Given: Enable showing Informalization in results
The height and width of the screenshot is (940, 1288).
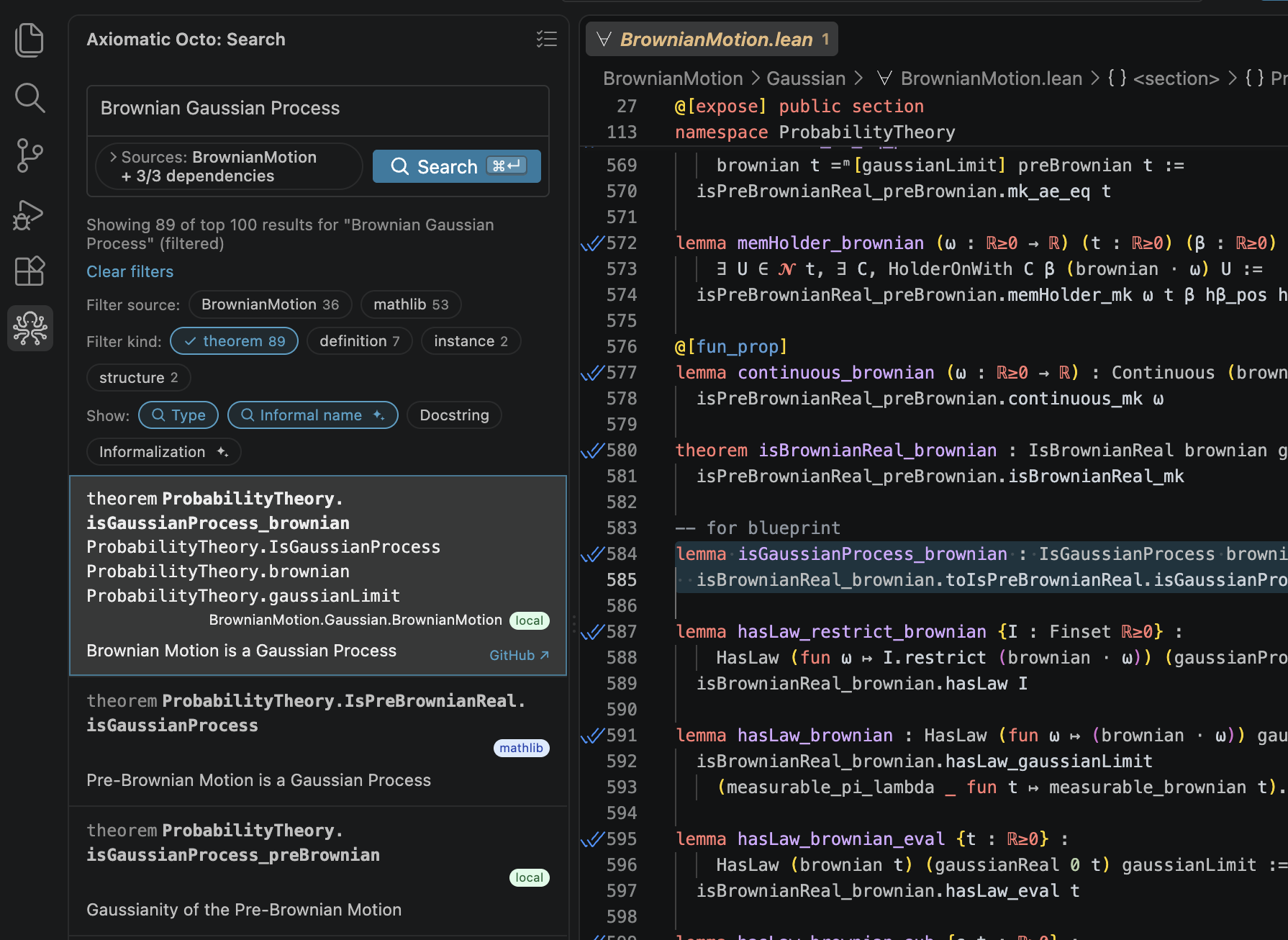Looking at the screenshot, I should click(x=163, y=452).
